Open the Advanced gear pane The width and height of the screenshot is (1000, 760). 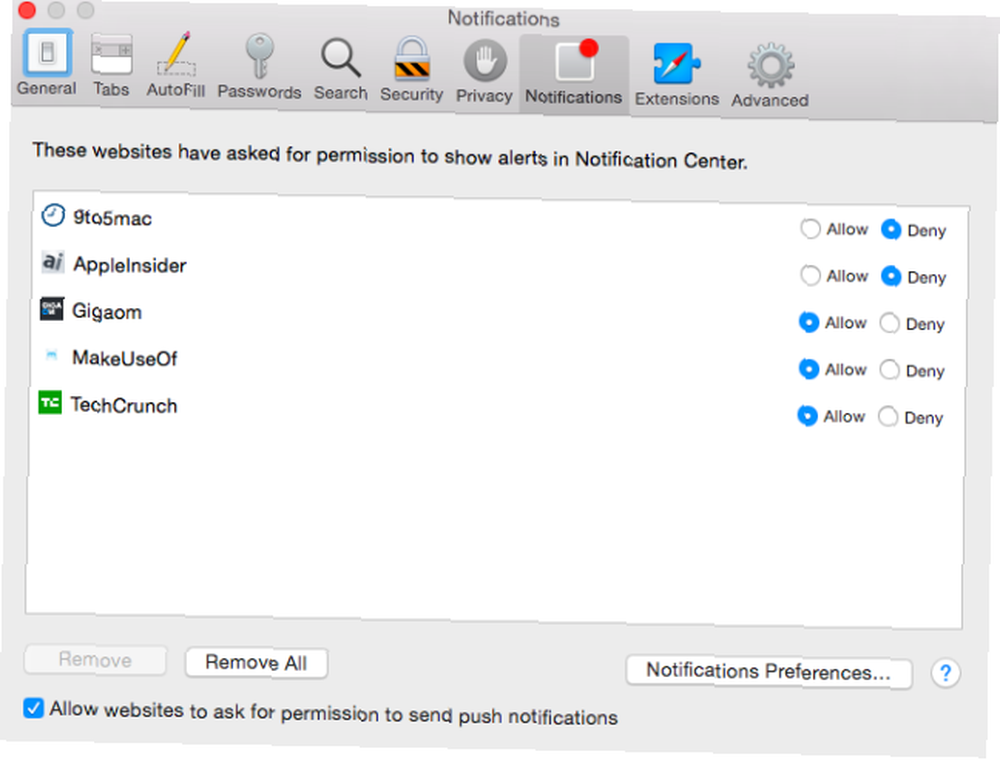(770, 76)
